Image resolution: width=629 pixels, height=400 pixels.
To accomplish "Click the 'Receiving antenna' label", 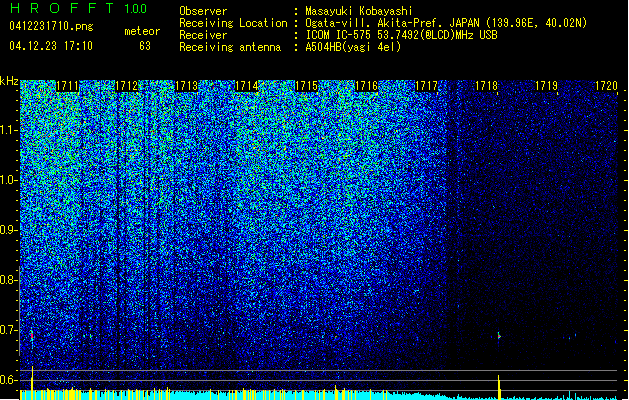I will 230,47.
